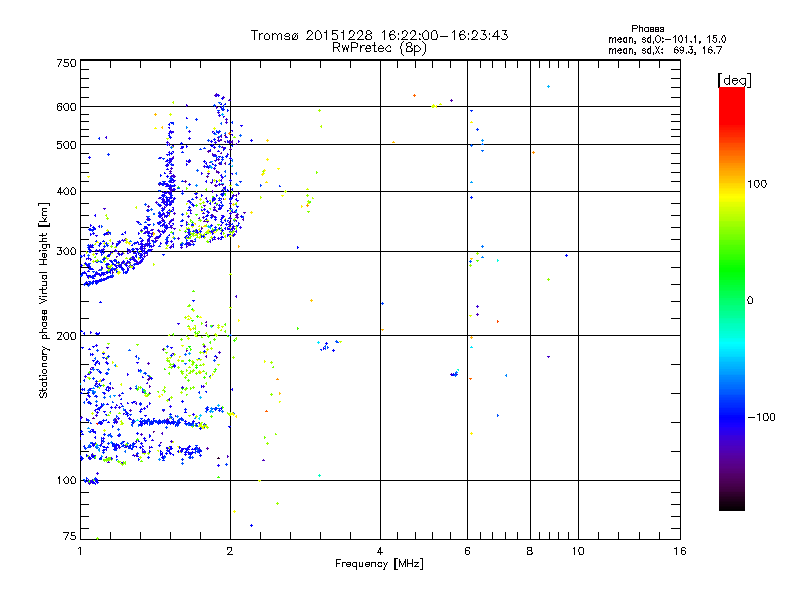The width and height of the screenshot is (800, 600).
Task: Click the y-axis tick label '300'
Action: point(66,251)
